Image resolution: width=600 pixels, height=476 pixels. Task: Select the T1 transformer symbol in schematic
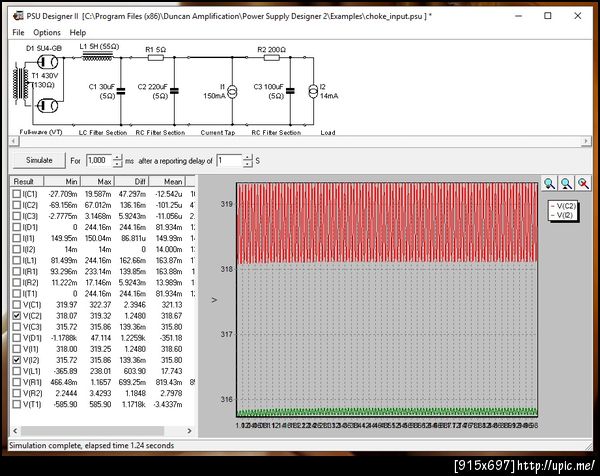pos(21,84)
